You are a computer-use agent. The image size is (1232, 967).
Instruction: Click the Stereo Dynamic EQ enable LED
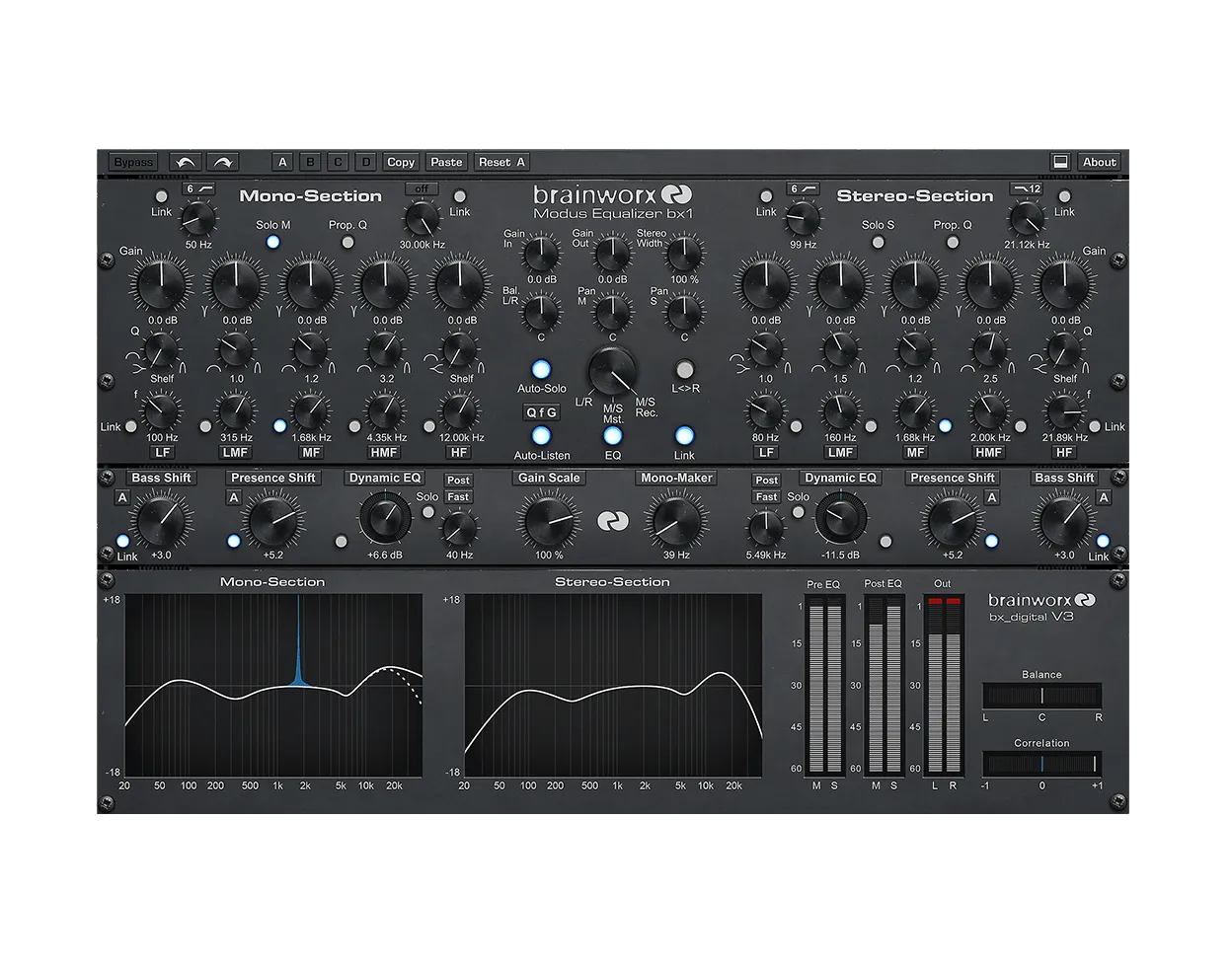tap(885, 542)
